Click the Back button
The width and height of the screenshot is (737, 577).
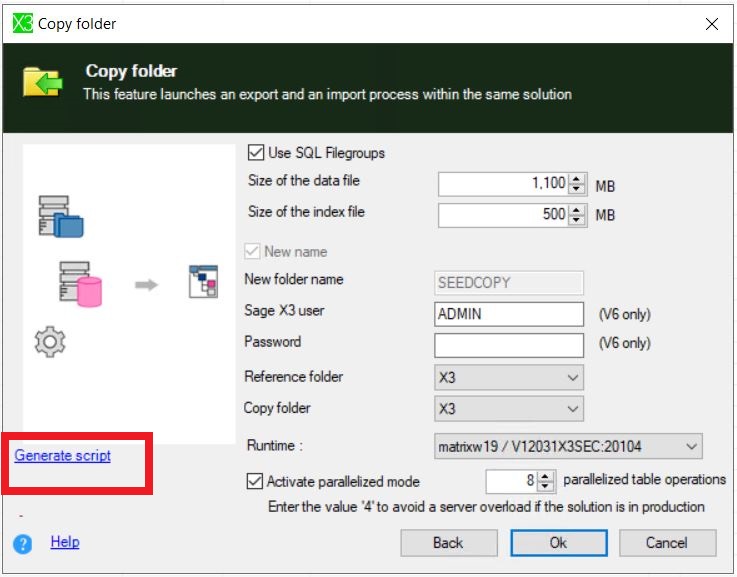pyautogui.click(x=449, y=543)
